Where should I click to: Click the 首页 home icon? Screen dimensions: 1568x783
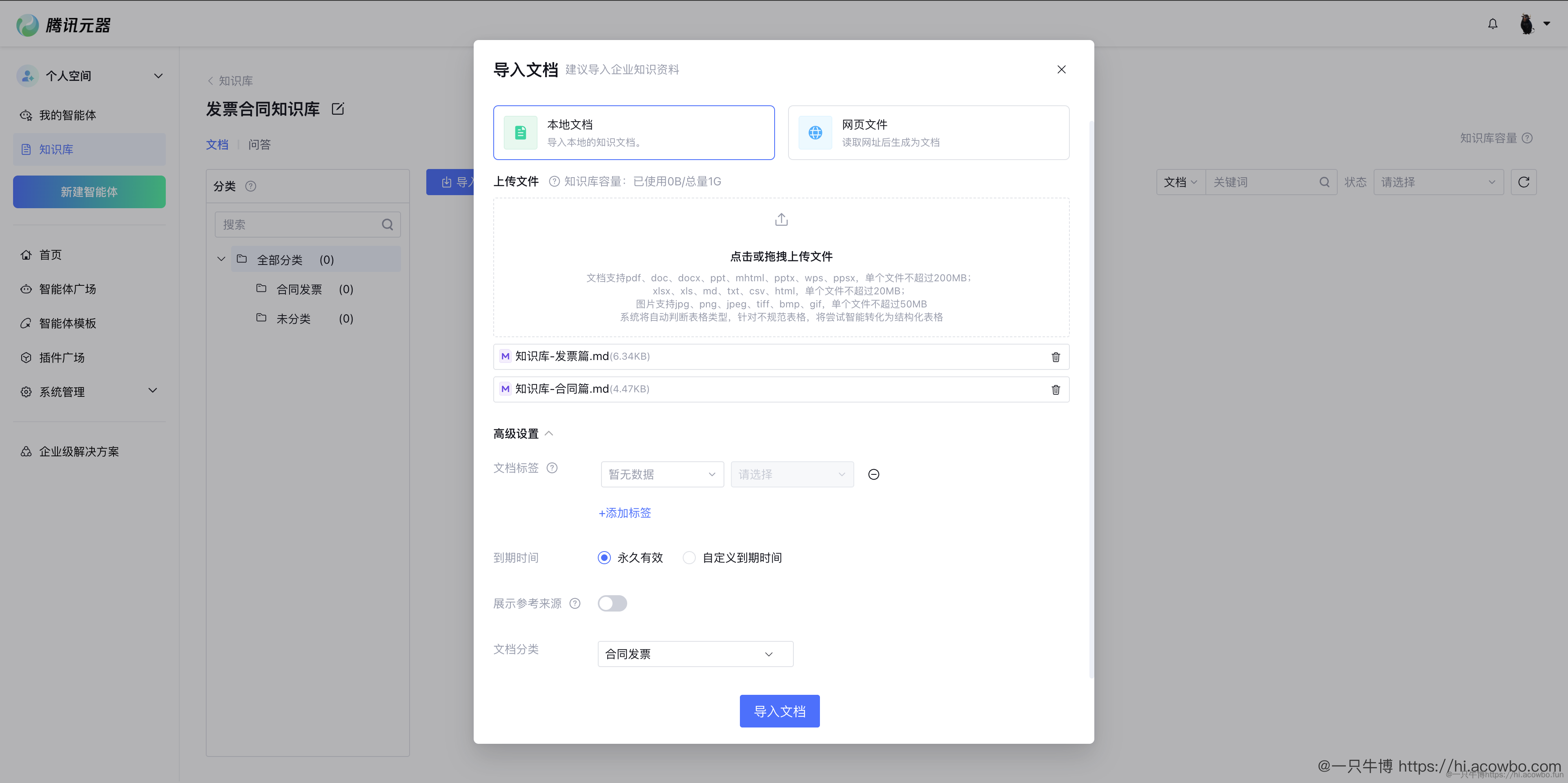click(26, 254)
